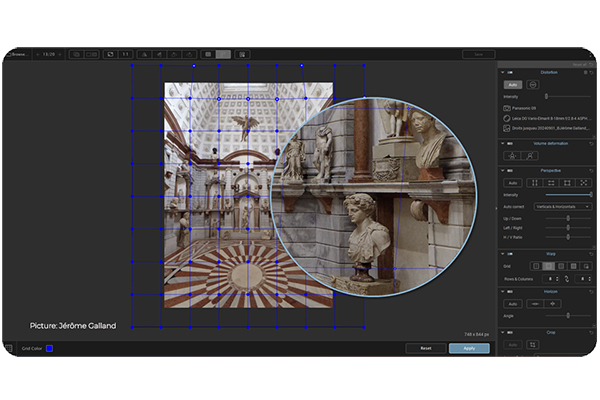Select highlighted second Warp grid preset
This screenshot has height=400, width=600.
coord(548,266)
